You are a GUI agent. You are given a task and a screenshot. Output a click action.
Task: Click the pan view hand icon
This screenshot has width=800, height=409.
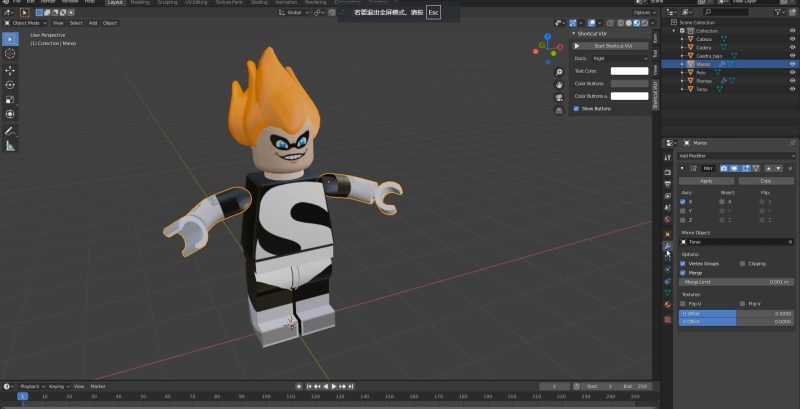[559, 85]
